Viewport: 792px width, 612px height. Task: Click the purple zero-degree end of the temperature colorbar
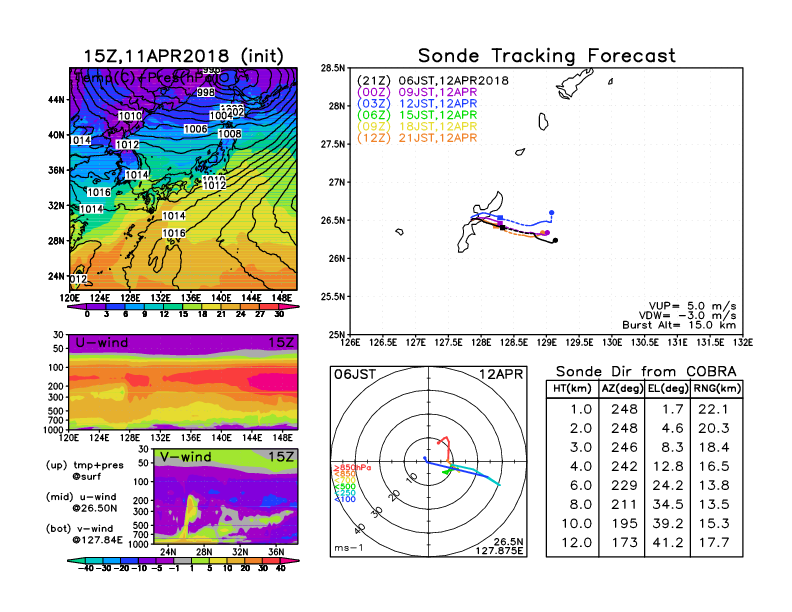76,307
